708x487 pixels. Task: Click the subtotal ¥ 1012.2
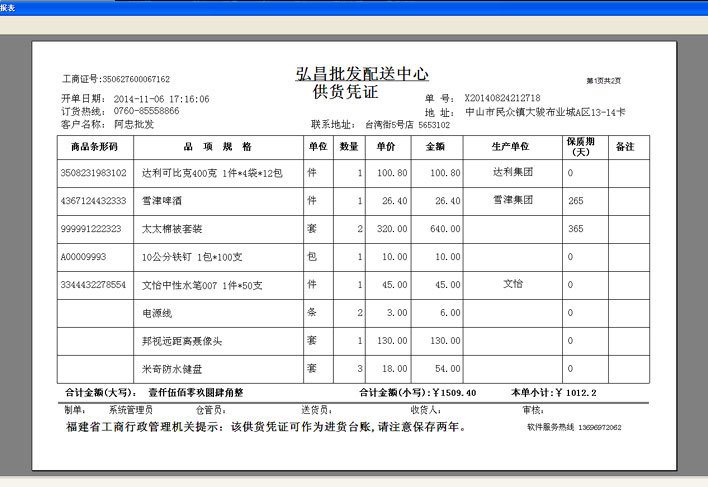[x=576, y=393]
